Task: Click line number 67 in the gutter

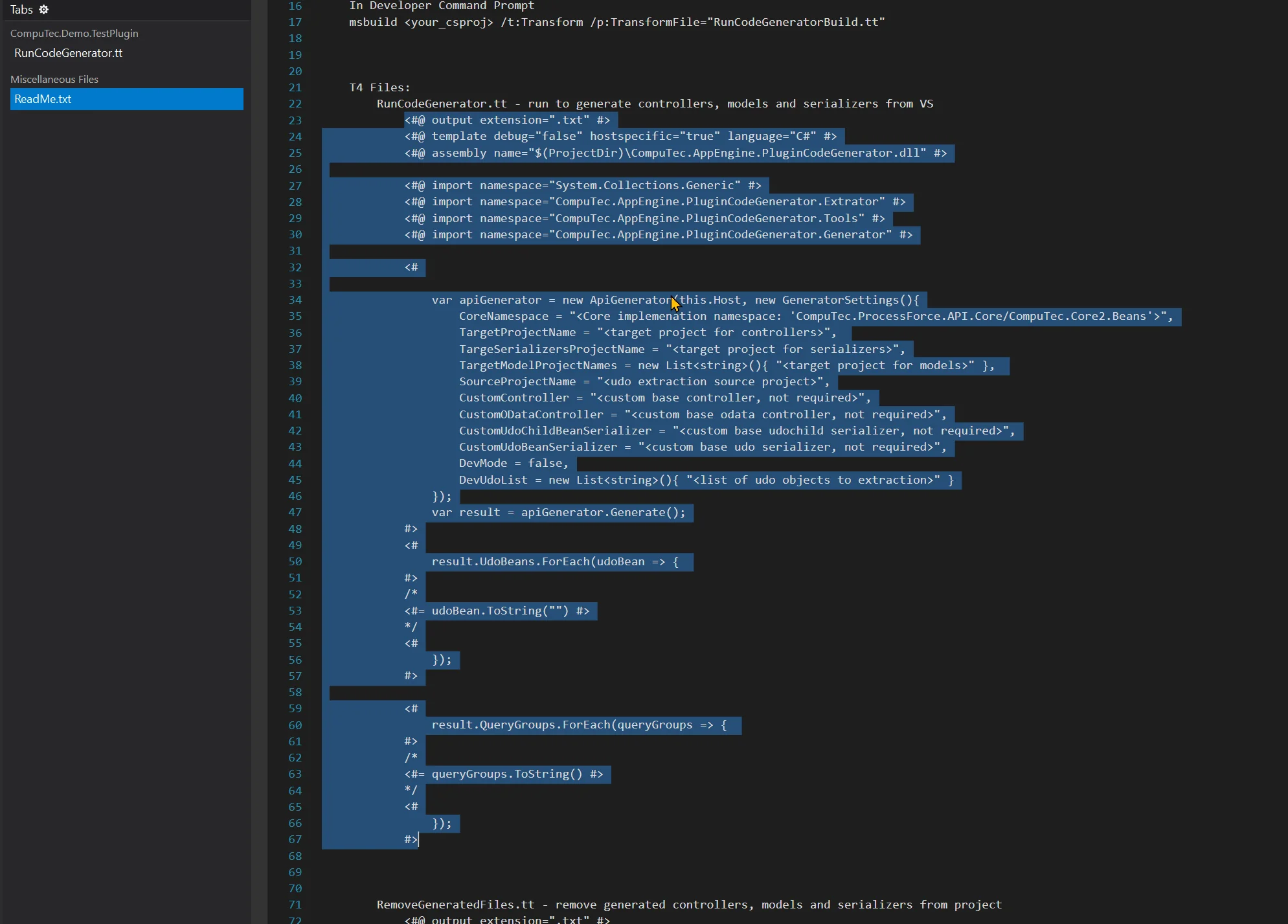Action: (295, 839)
